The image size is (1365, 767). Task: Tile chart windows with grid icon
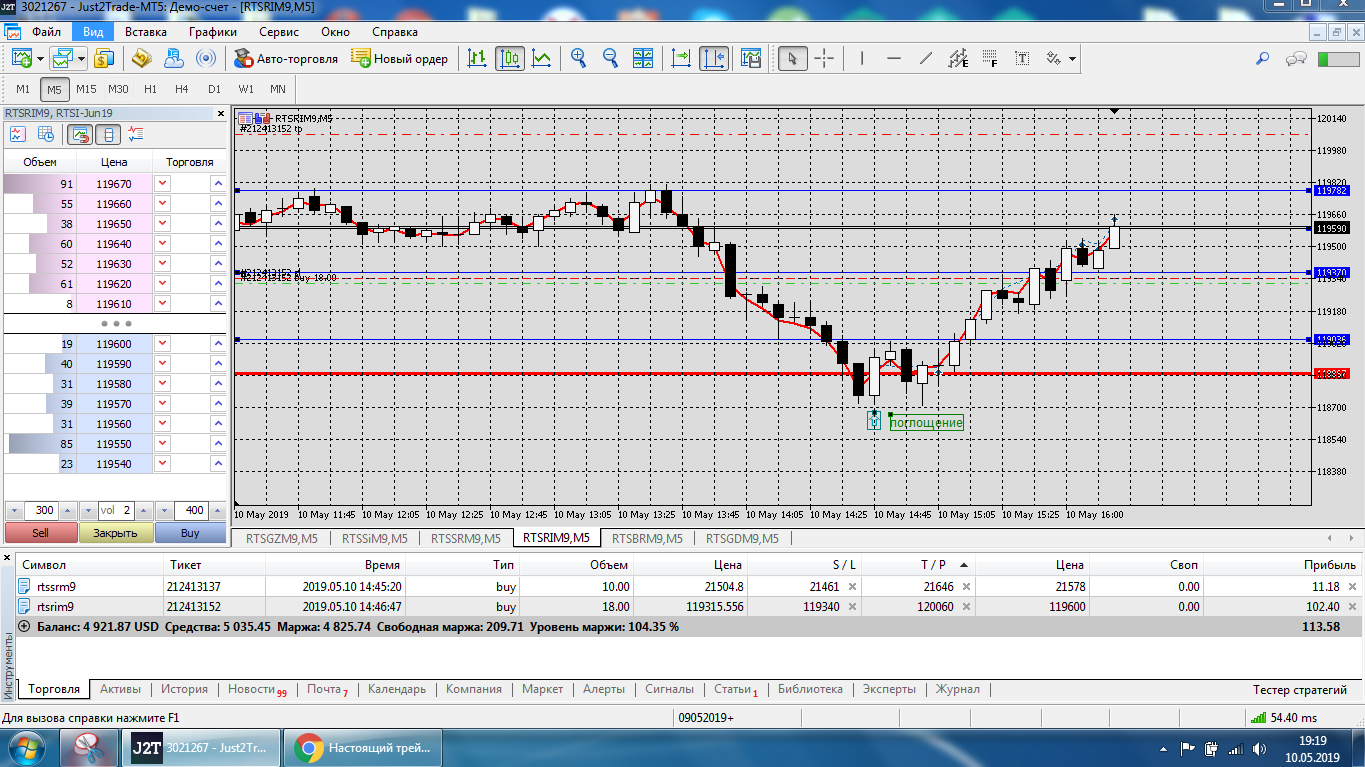point(642,58)
